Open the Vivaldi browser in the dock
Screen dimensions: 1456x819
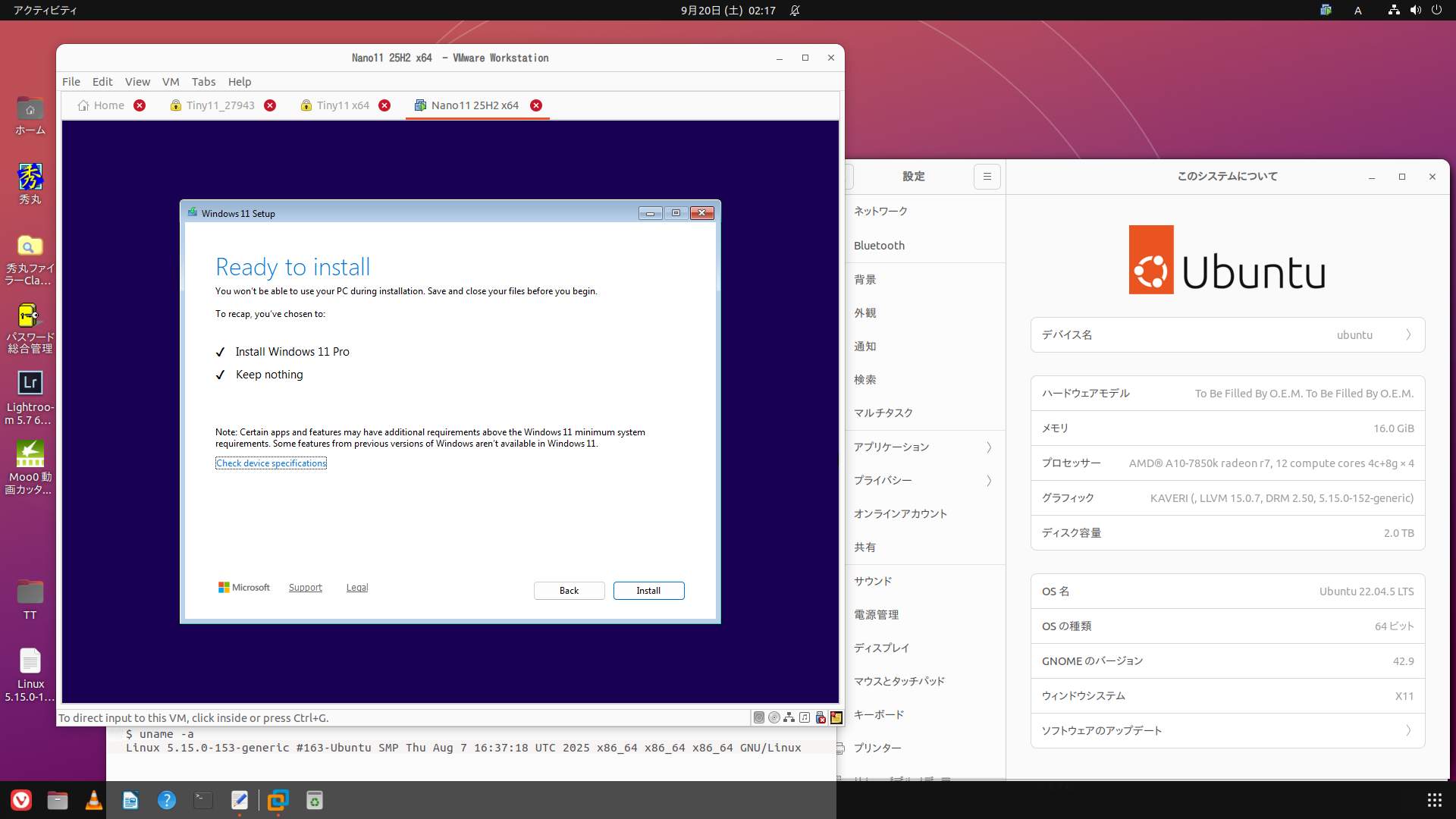point(21,800)
